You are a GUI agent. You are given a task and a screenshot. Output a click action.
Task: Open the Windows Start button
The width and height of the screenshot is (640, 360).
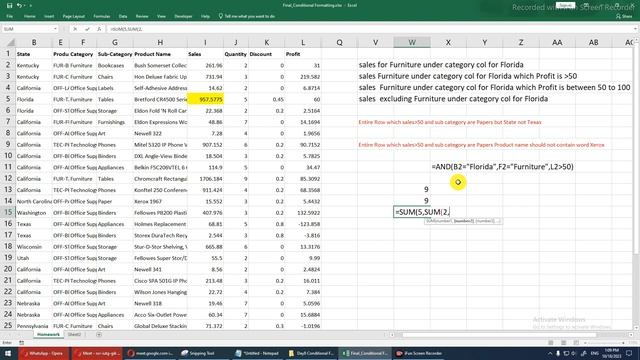point(8,353)
